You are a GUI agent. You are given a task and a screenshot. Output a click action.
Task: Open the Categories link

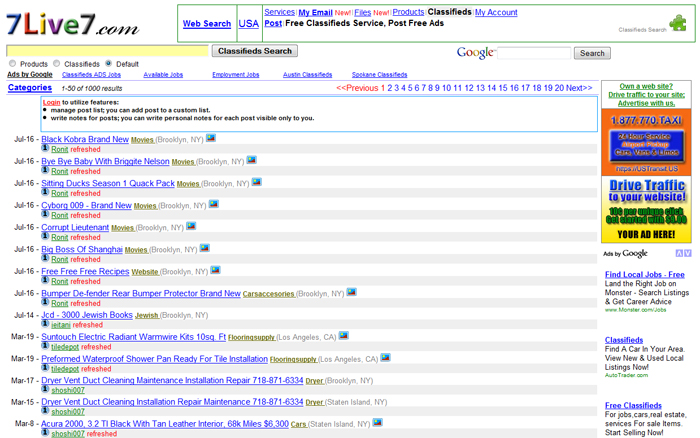click(30, 88)
